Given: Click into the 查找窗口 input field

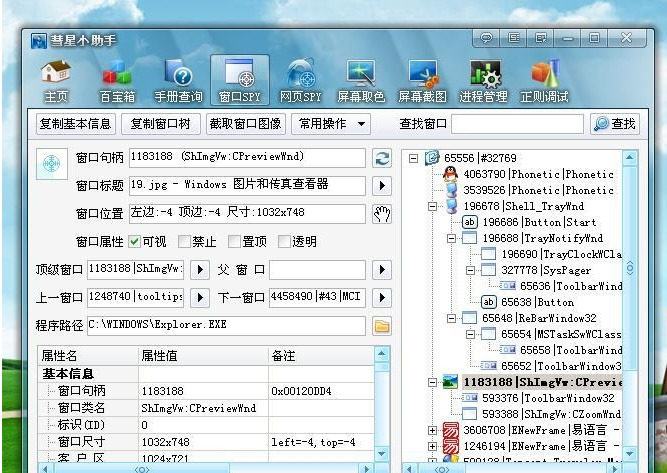Looking at the screenshot, I should click(x=517, y=124).
